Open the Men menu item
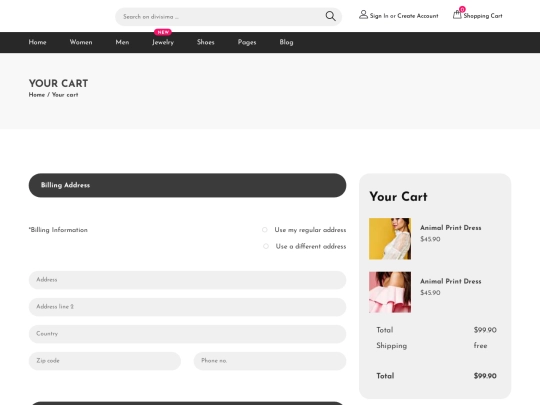This screenshot has width=540, height=405. click(122, 42)
